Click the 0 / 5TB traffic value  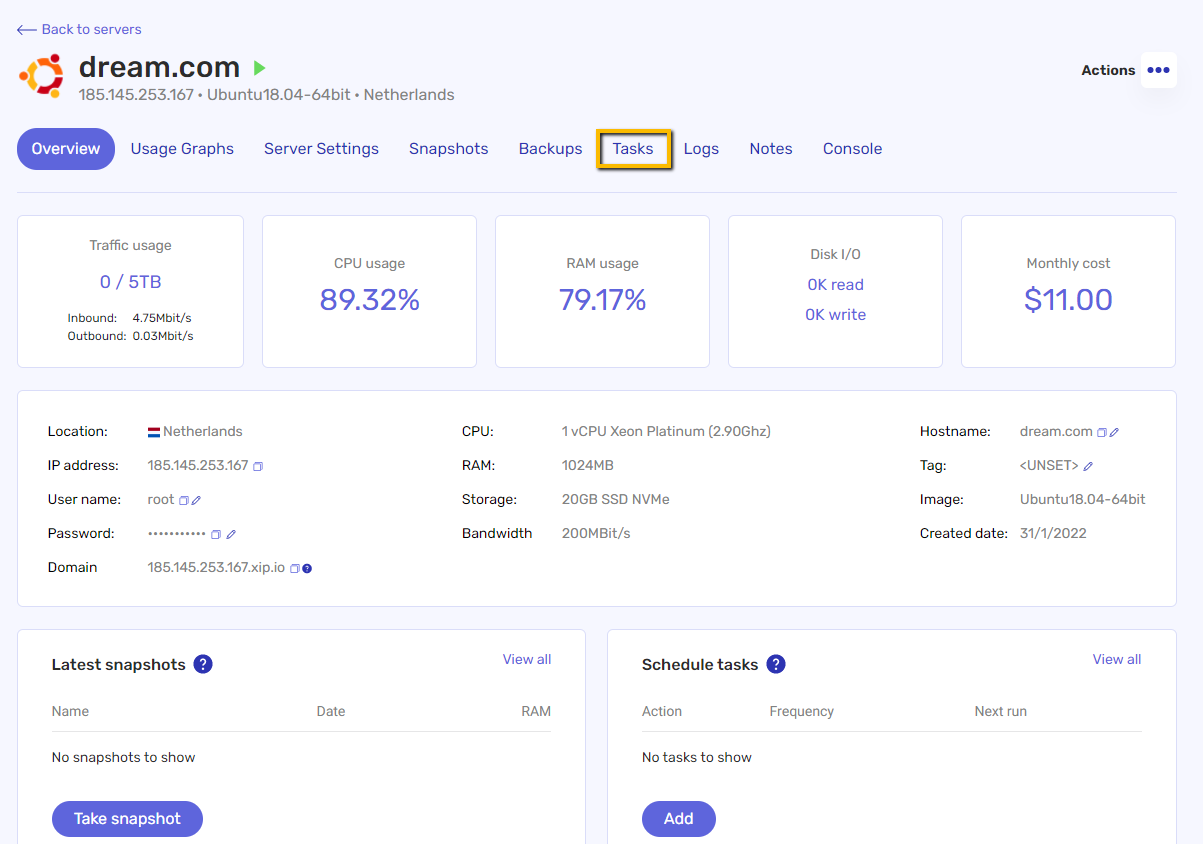click(130, 283)
